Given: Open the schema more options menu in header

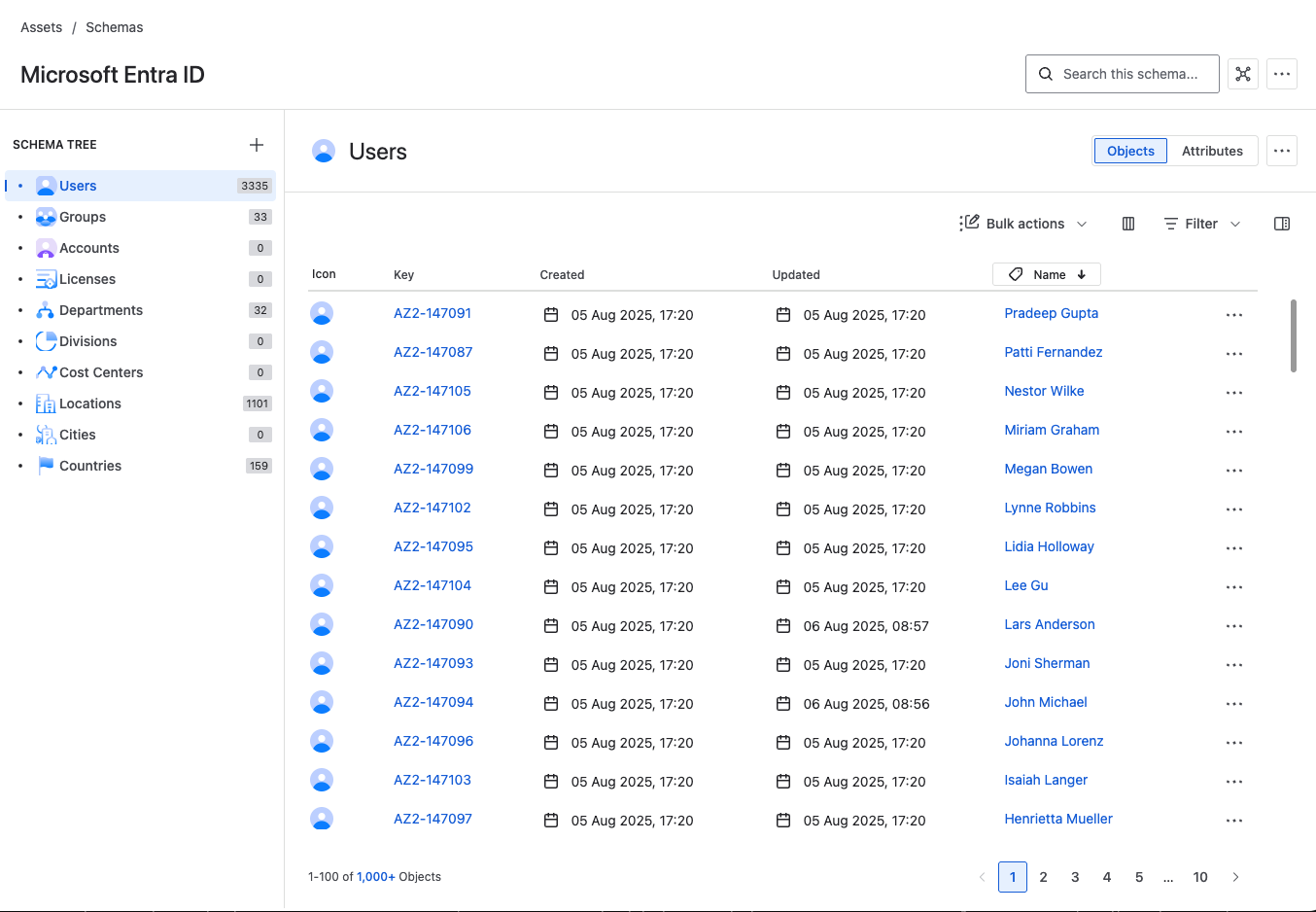Looking at the screenshot, I should tap(1282, 74).
